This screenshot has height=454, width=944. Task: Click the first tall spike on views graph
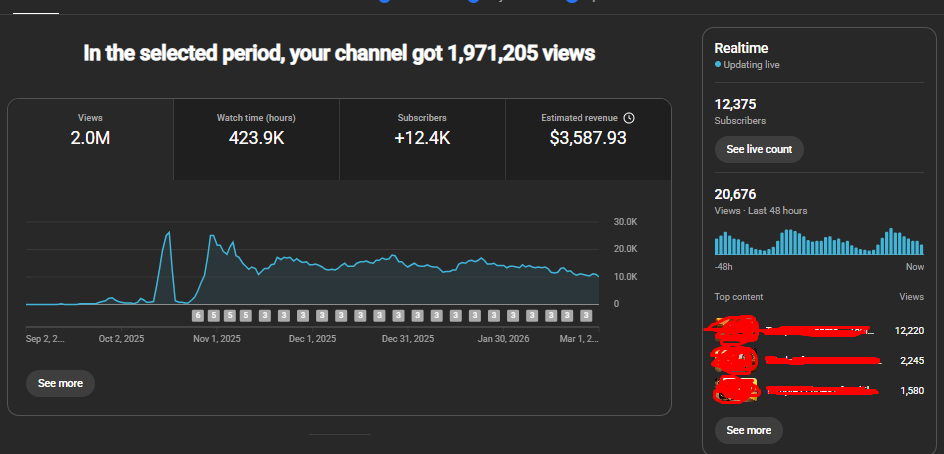(x=168, y=234)
